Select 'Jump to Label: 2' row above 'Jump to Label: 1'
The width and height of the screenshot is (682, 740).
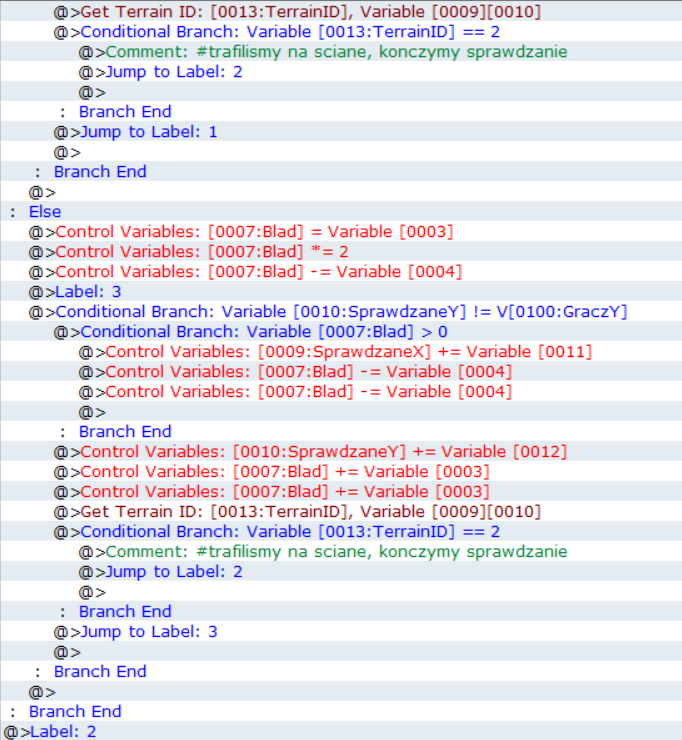pos(341,72)
